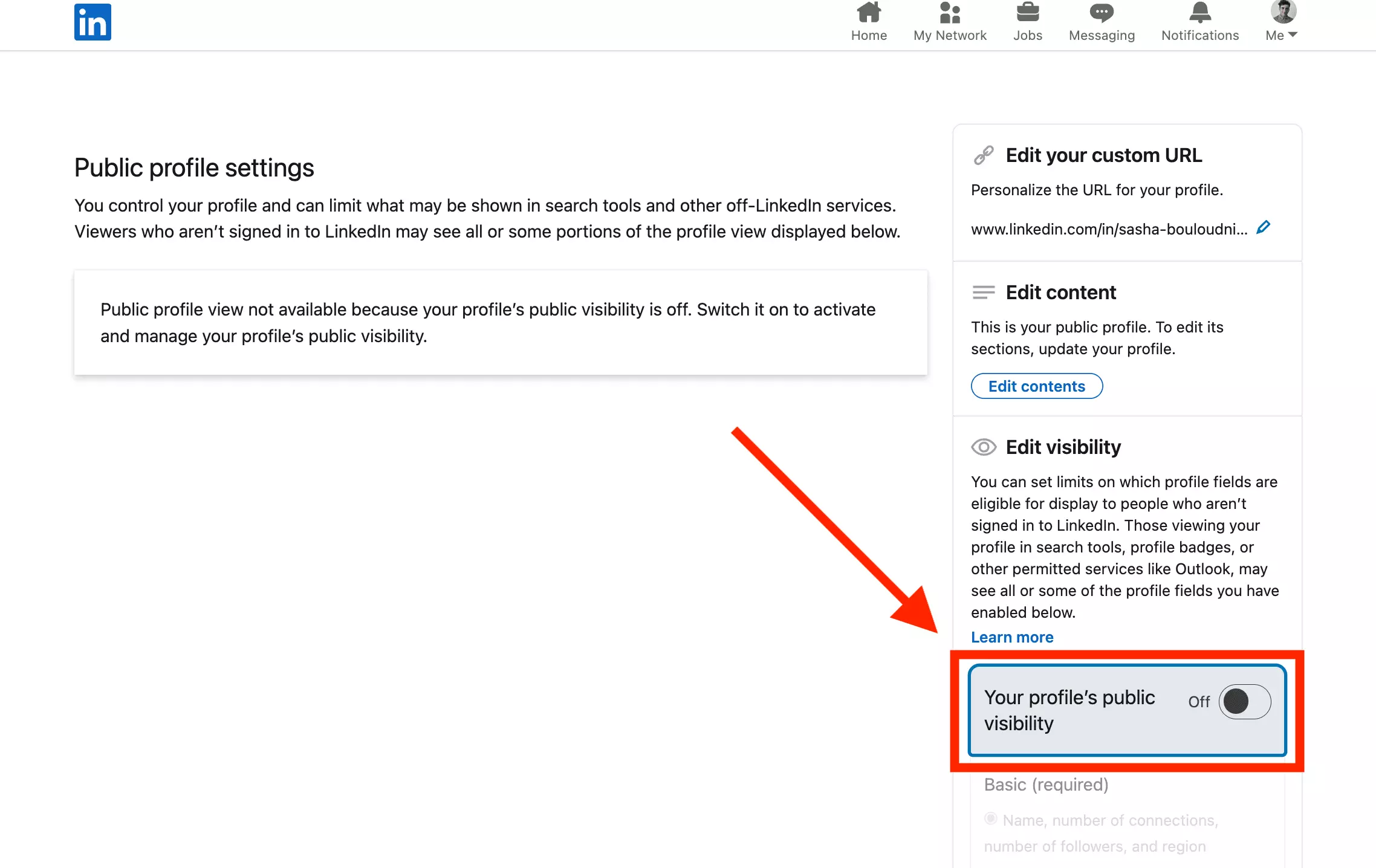Click the eye icon beside Edit visibility
This screenshot has height=868, width=1376.
984,447
